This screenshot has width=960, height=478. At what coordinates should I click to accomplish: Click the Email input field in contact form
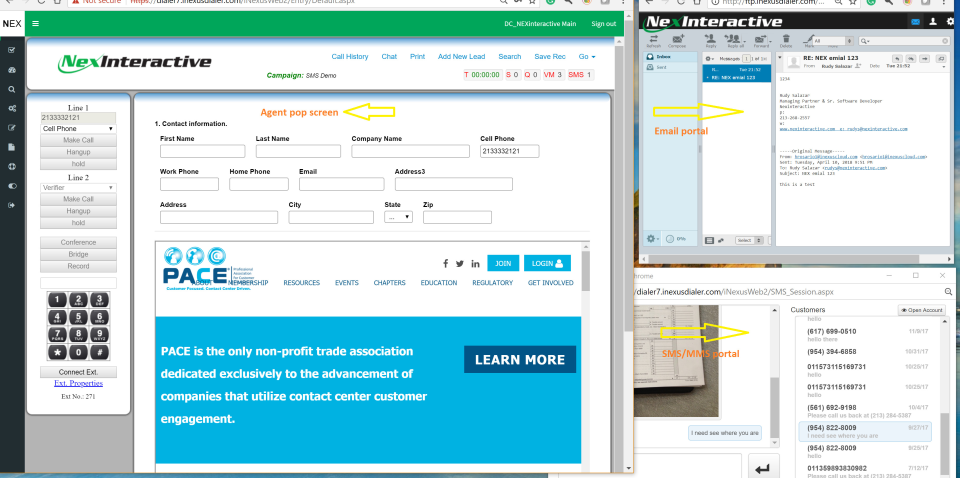(342, 184)
